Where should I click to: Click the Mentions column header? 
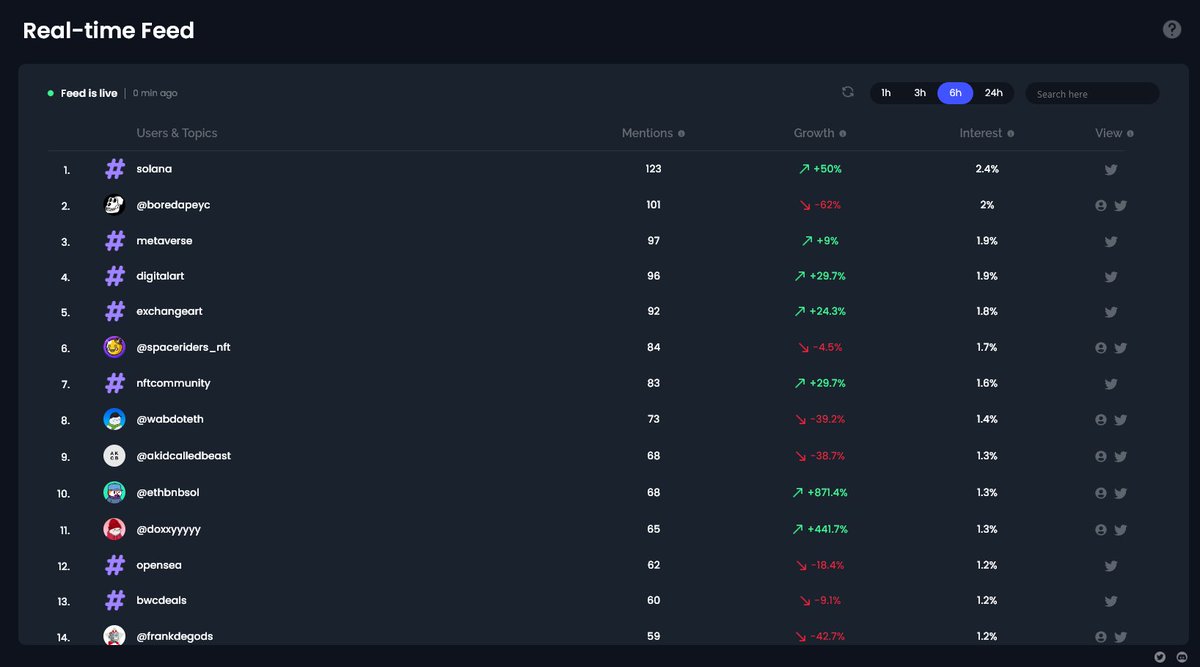tap(647, 133)
